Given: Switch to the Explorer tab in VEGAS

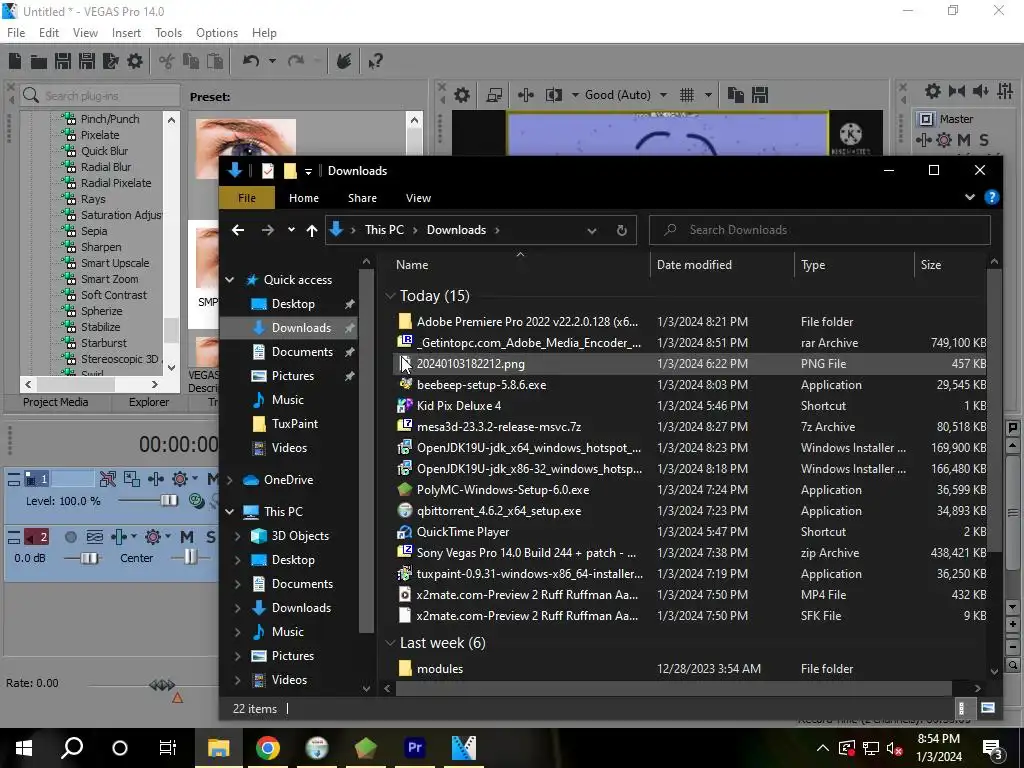Looking at the screenshot, I should [x=149, y=402].
